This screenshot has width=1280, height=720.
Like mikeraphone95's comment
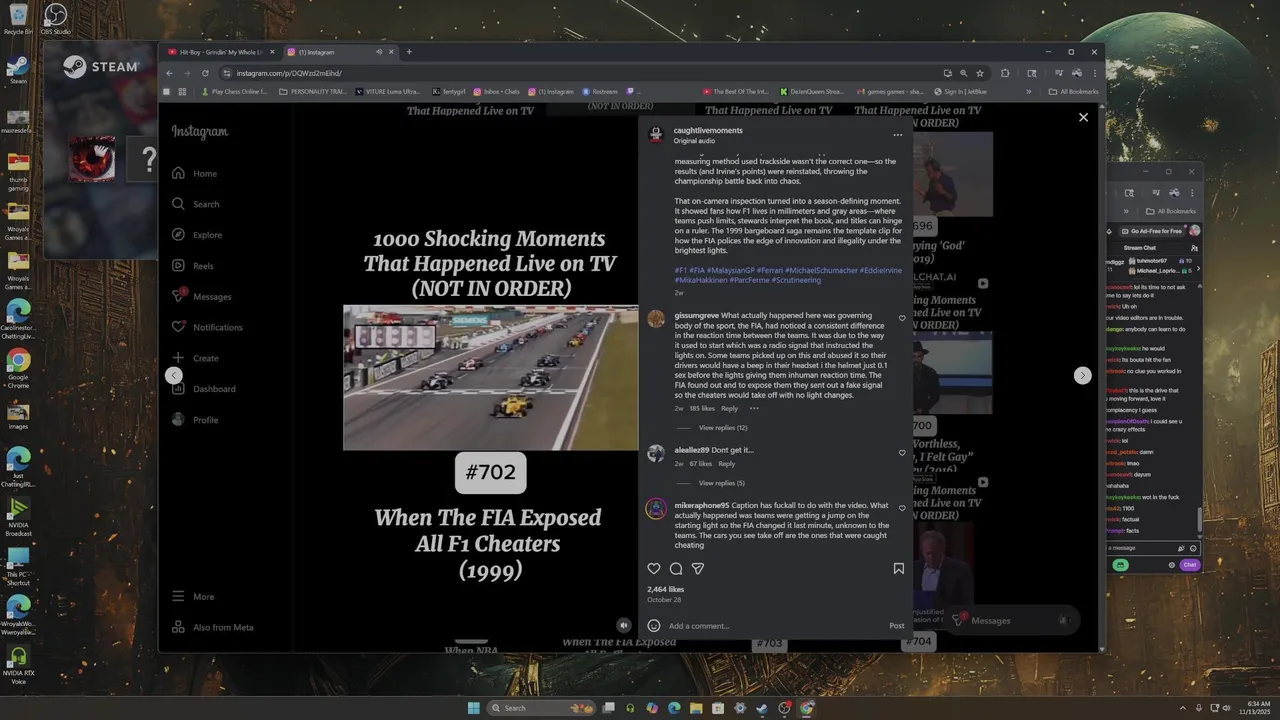pos(902,509)
